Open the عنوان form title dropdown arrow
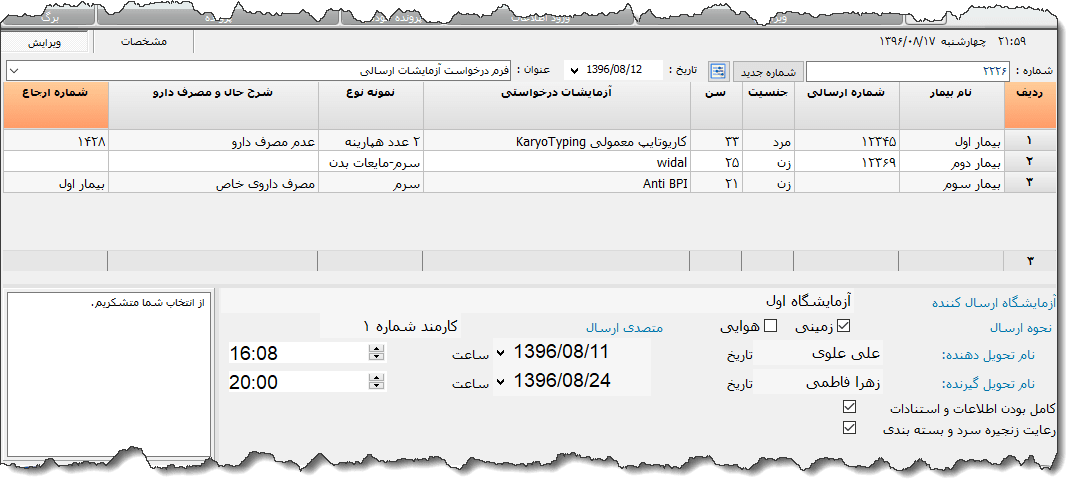The width and height of the screenshot is (1067, 479). click(16, 70)
